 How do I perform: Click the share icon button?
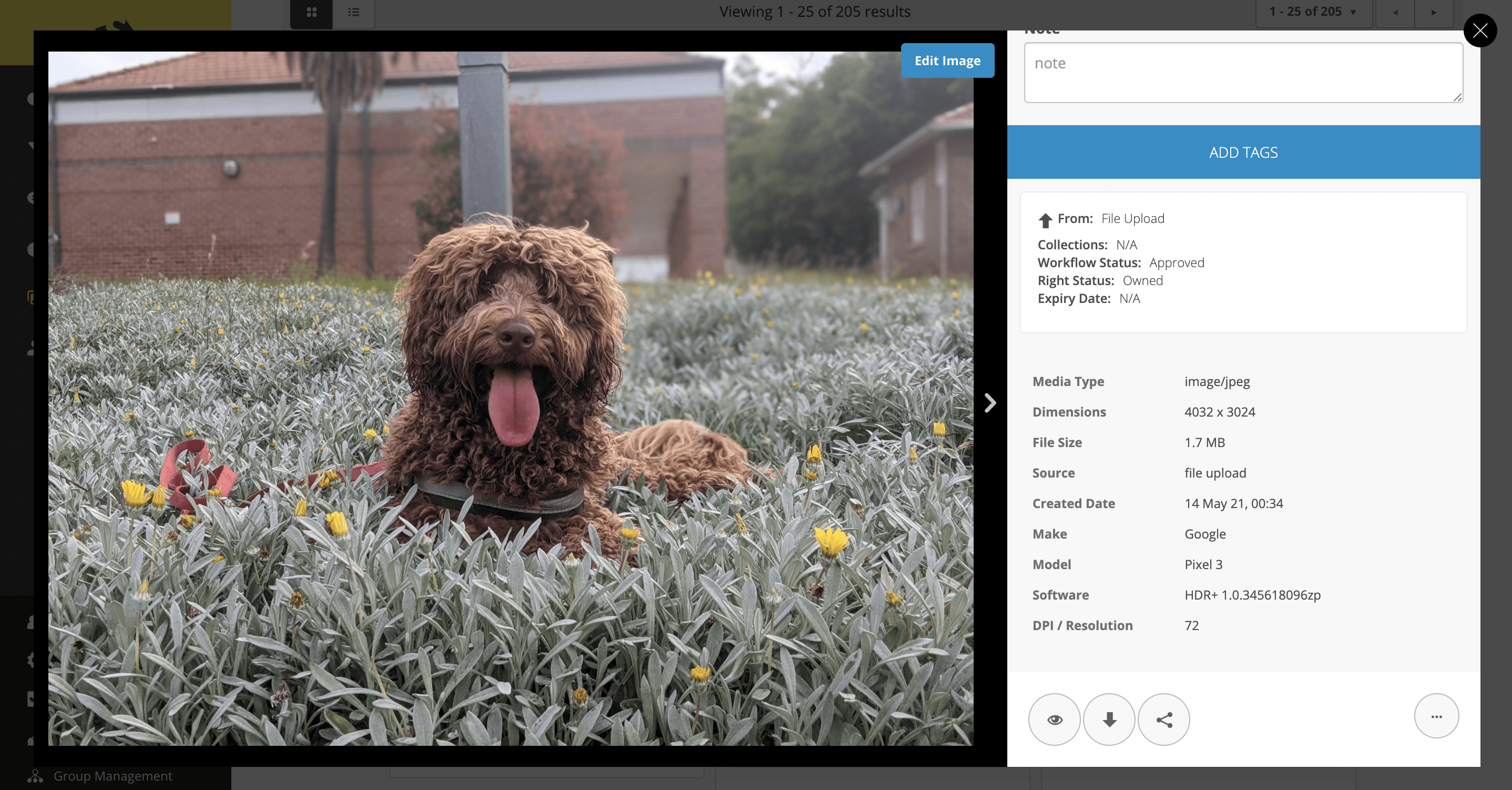(1163, 720)
